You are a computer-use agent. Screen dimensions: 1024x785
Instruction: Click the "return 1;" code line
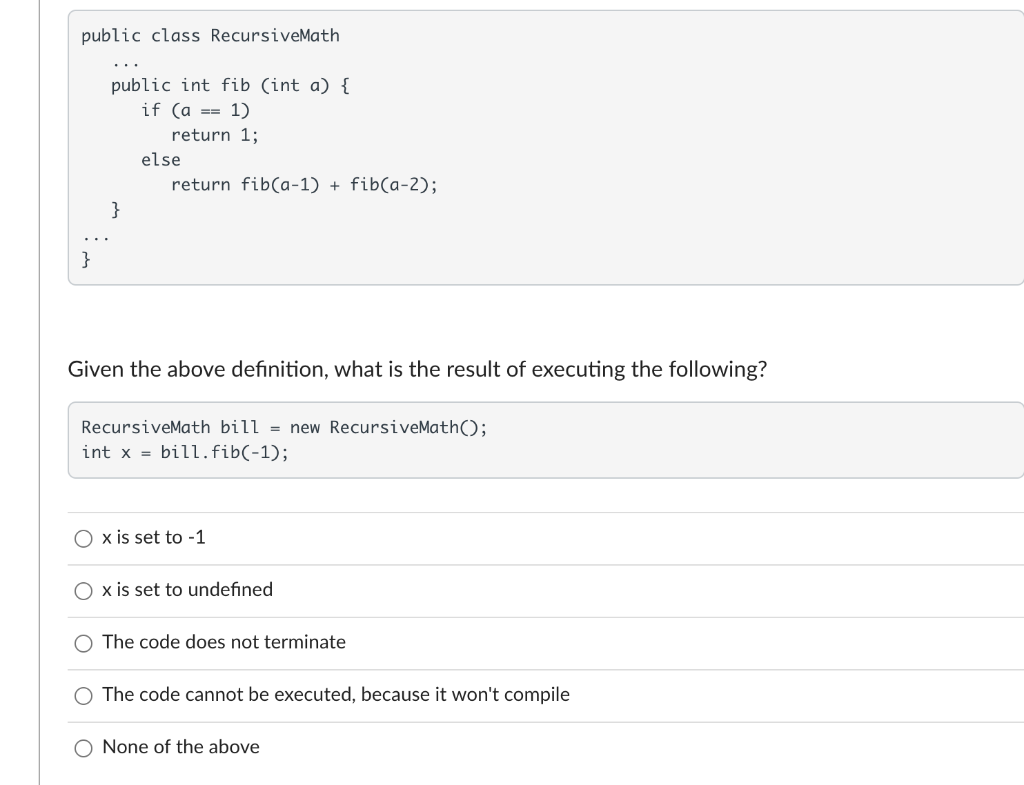tap(215, 135)
